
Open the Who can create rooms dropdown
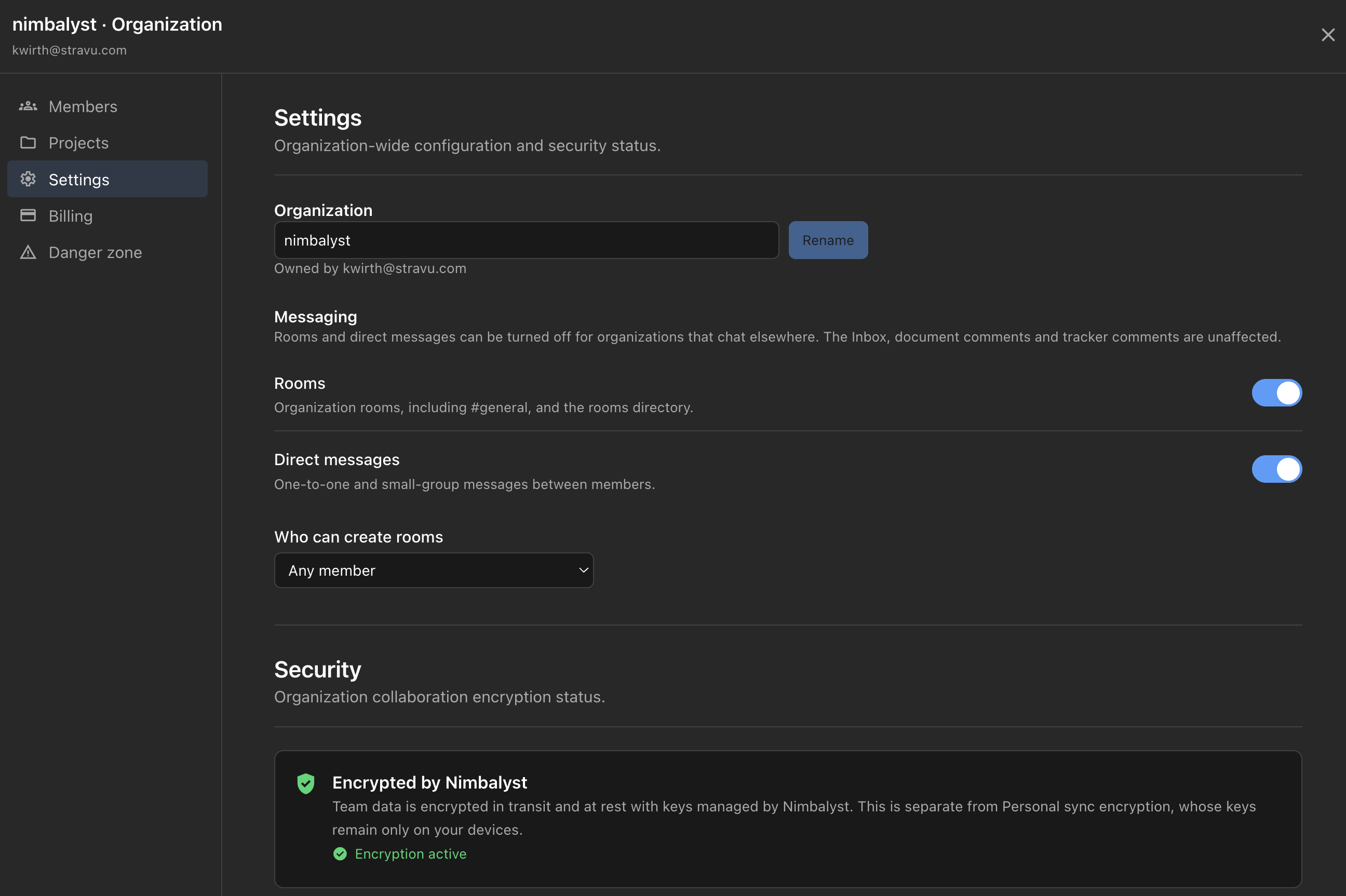tap(434, 571)
